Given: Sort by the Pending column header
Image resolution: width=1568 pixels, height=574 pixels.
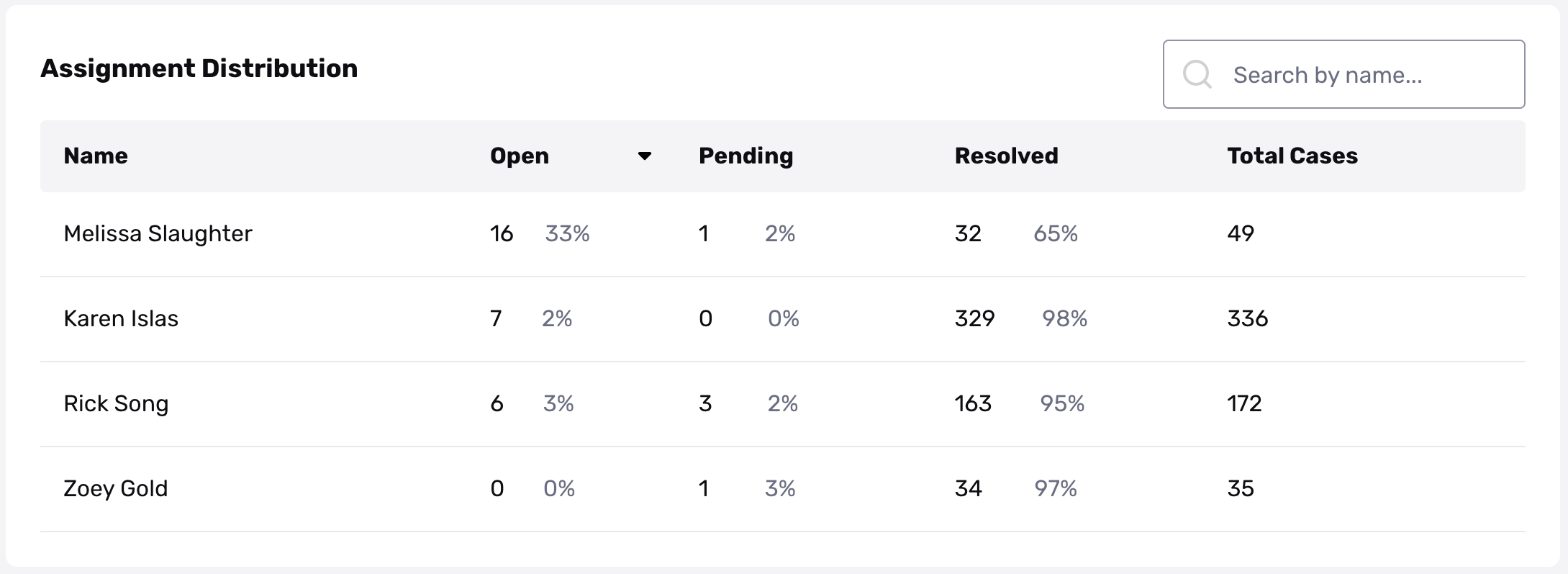Looking at the screenshot, I should tap(746, 156).
